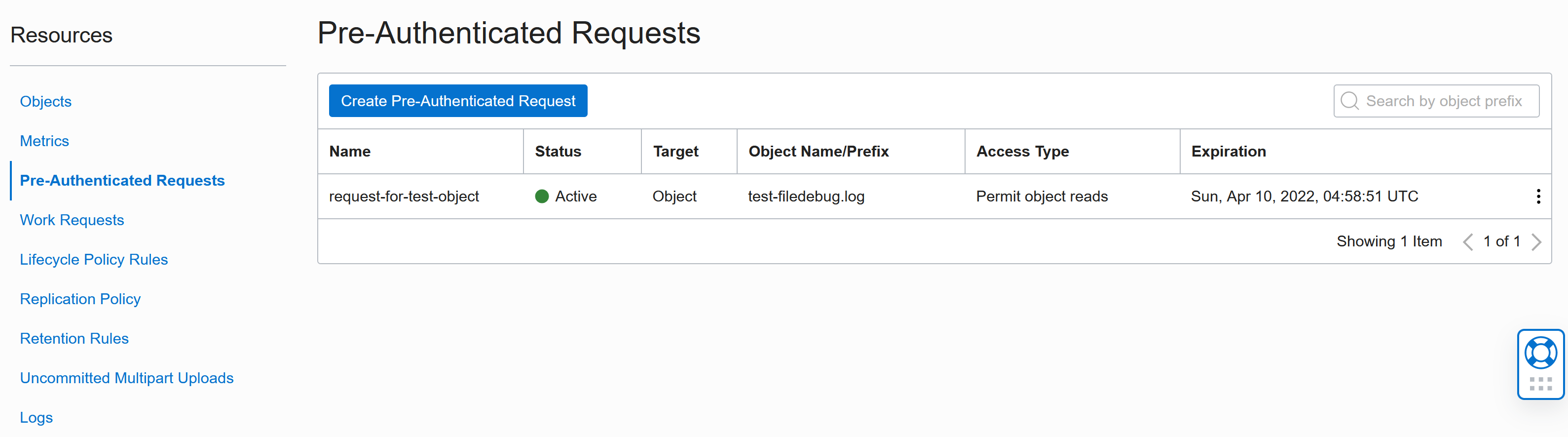1568x437 pixels.
Task: Click the Expiration column header
Action: tap(1229, 151)
